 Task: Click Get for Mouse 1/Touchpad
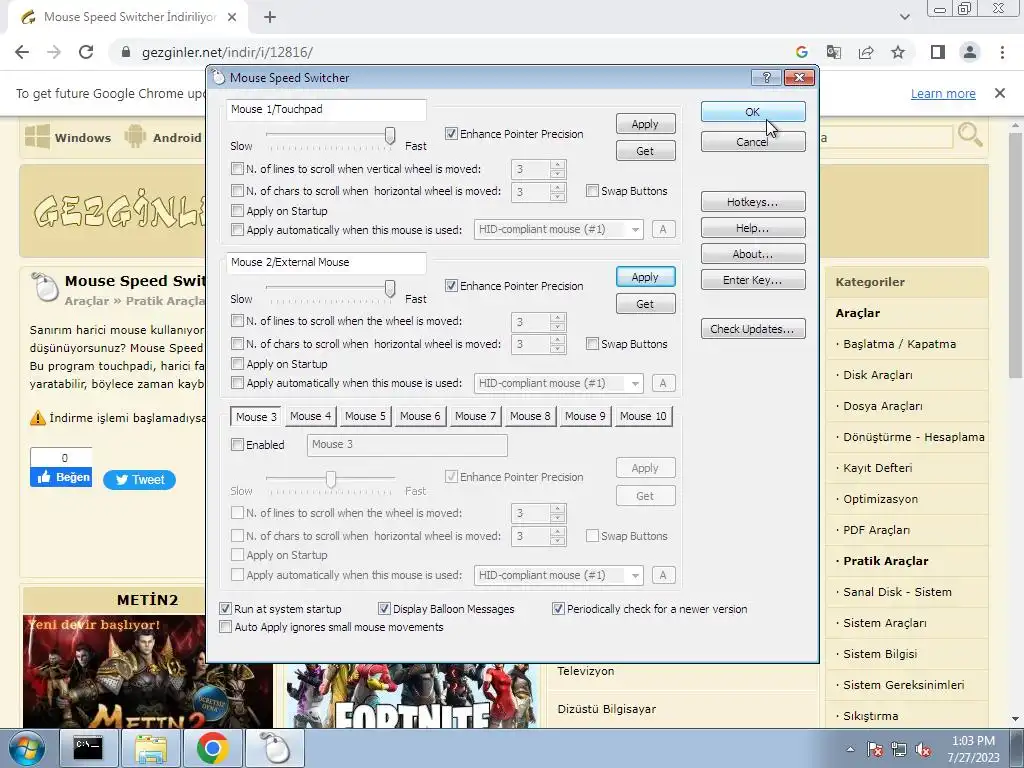click(645, 151)
